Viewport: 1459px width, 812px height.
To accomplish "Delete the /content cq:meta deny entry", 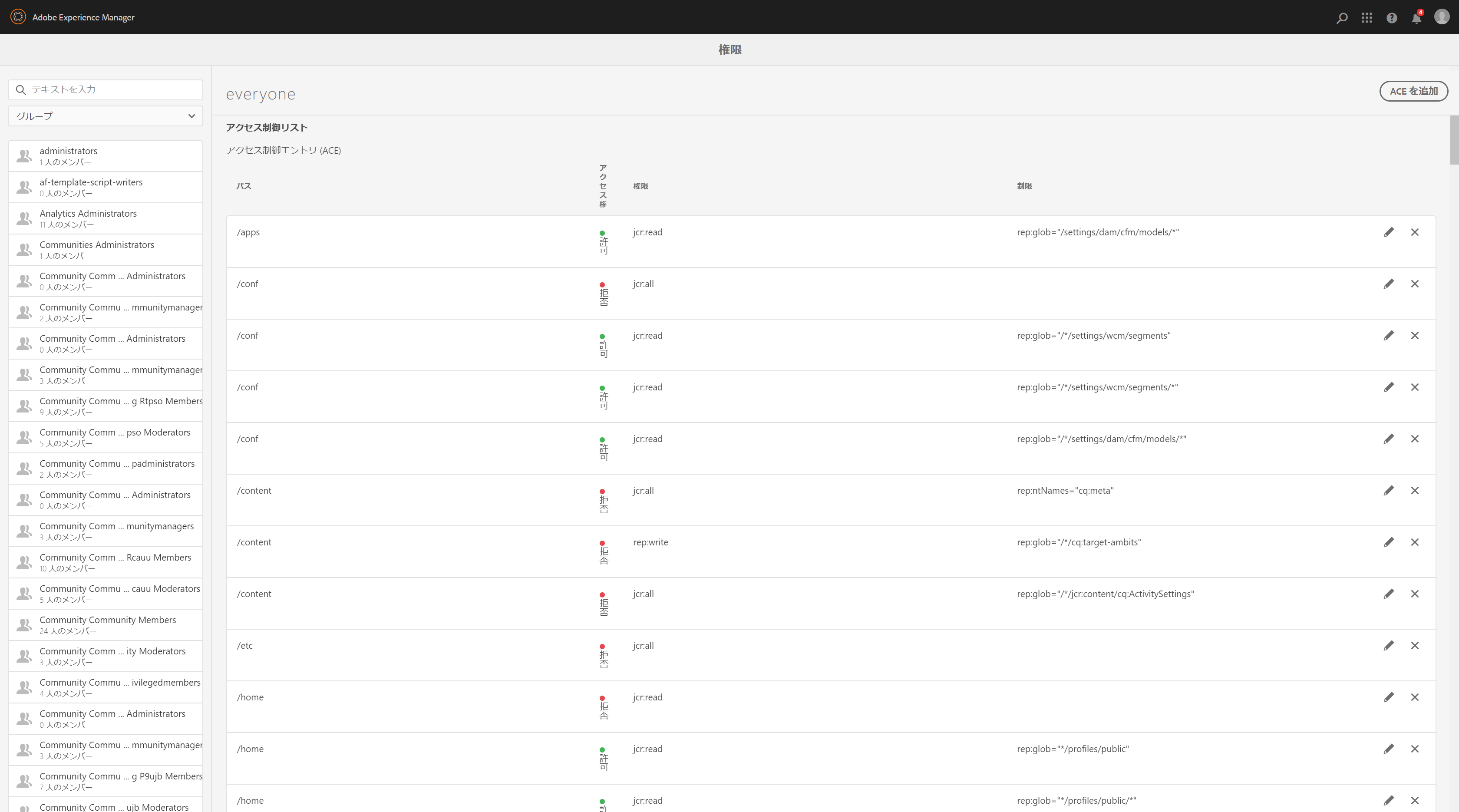I will click(x=1414, y=490).
